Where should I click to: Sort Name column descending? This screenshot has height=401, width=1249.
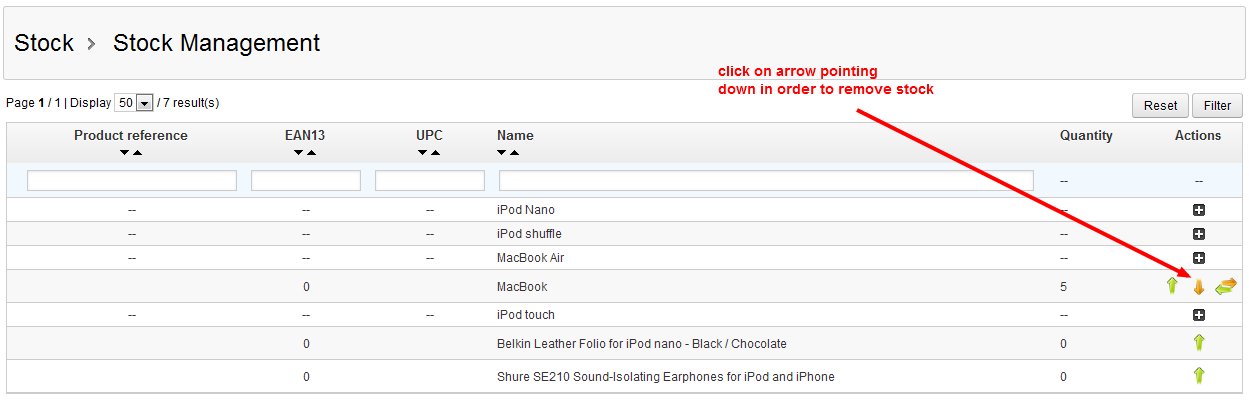click(x=502, y=153)
